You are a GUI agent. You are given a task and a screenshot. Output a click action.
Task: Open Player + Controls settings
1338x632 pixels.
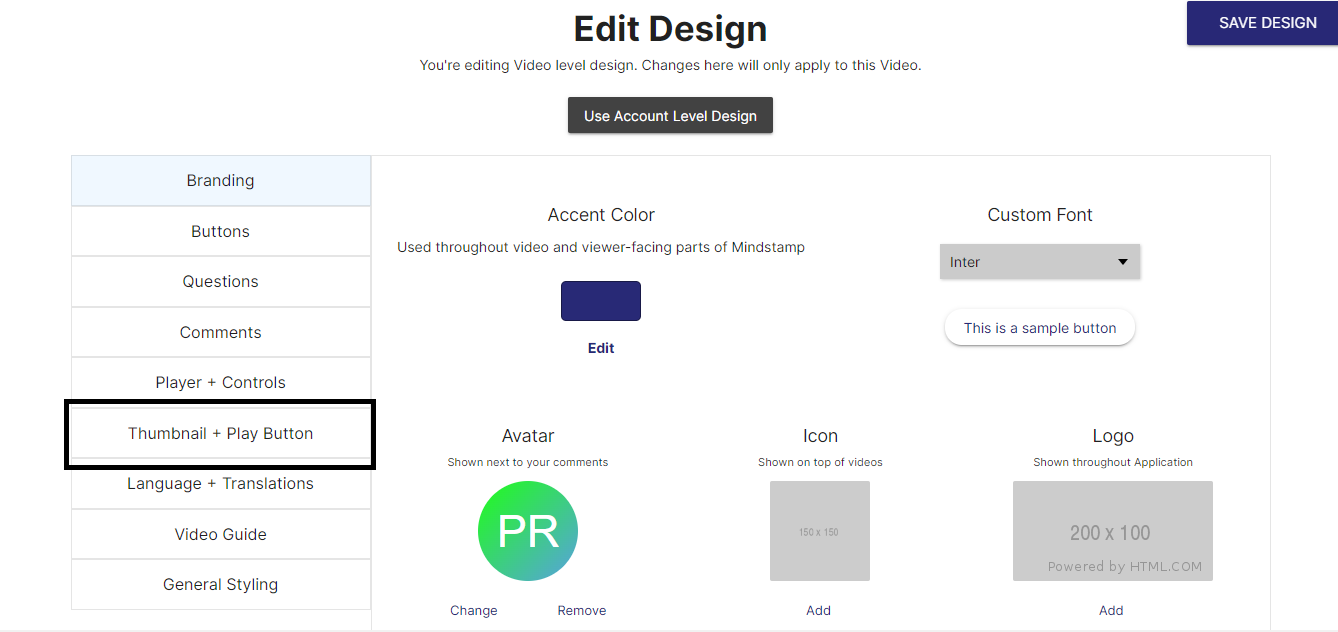pyautogui.click(x=221, y=383)
